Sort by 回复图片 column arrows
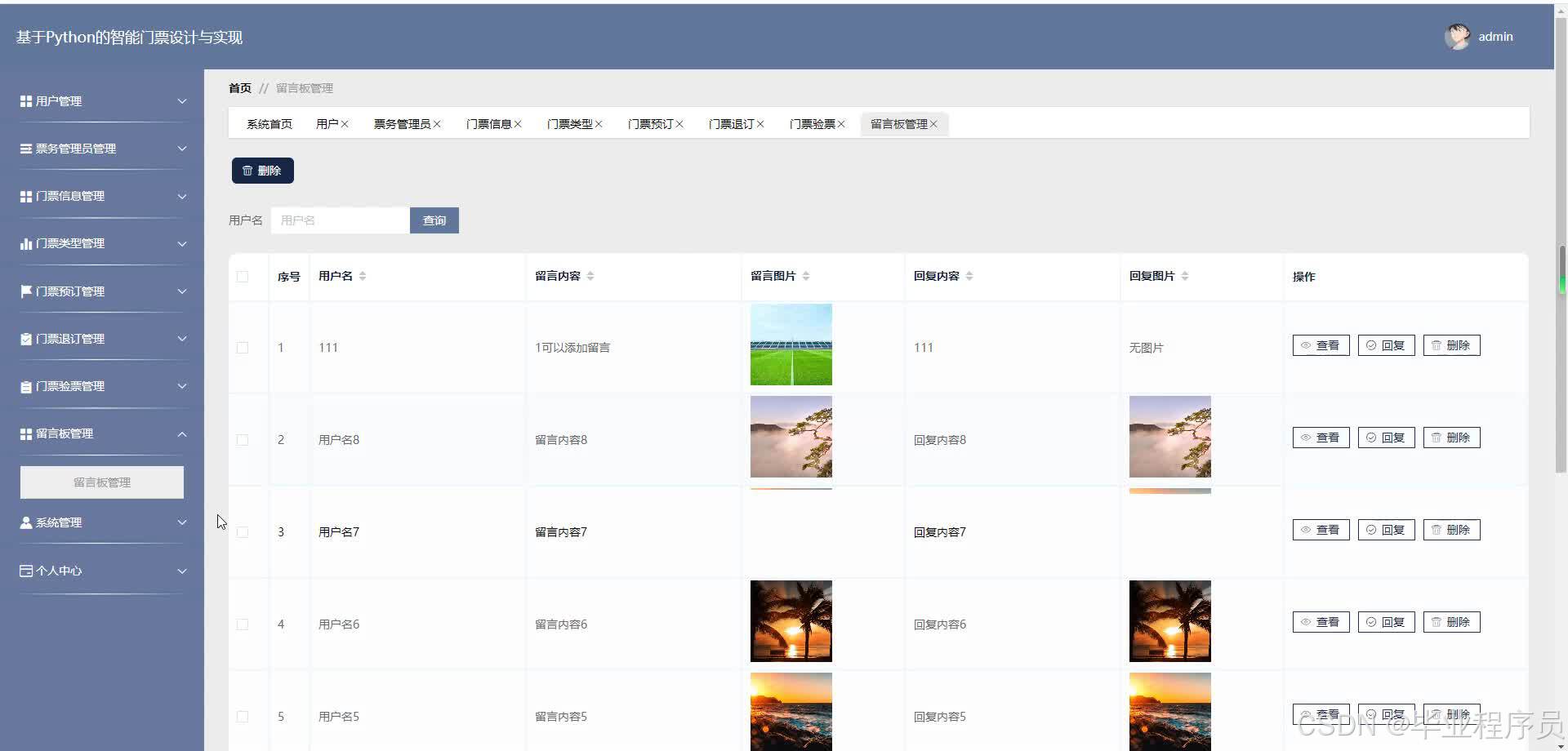Viewport: 1568px width, 751px height. [x=1185, y=276]
